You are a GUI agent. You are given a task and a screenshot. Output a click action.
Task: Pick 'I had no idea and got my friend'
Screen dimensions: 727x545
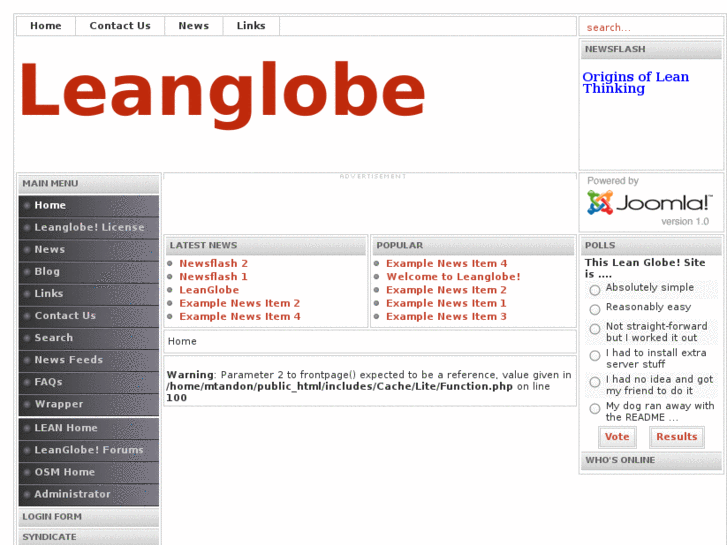(x=595, y=382)
